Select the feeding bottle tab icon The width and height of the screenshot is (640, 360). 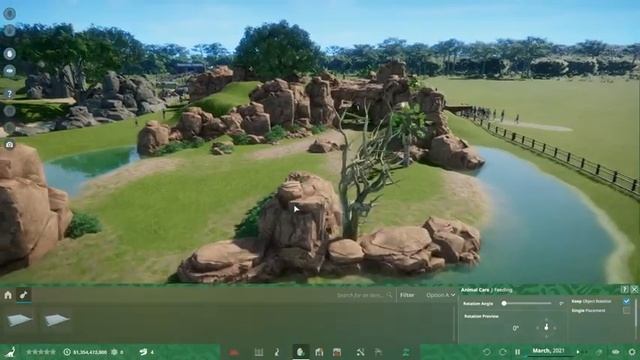click(24, 295)
